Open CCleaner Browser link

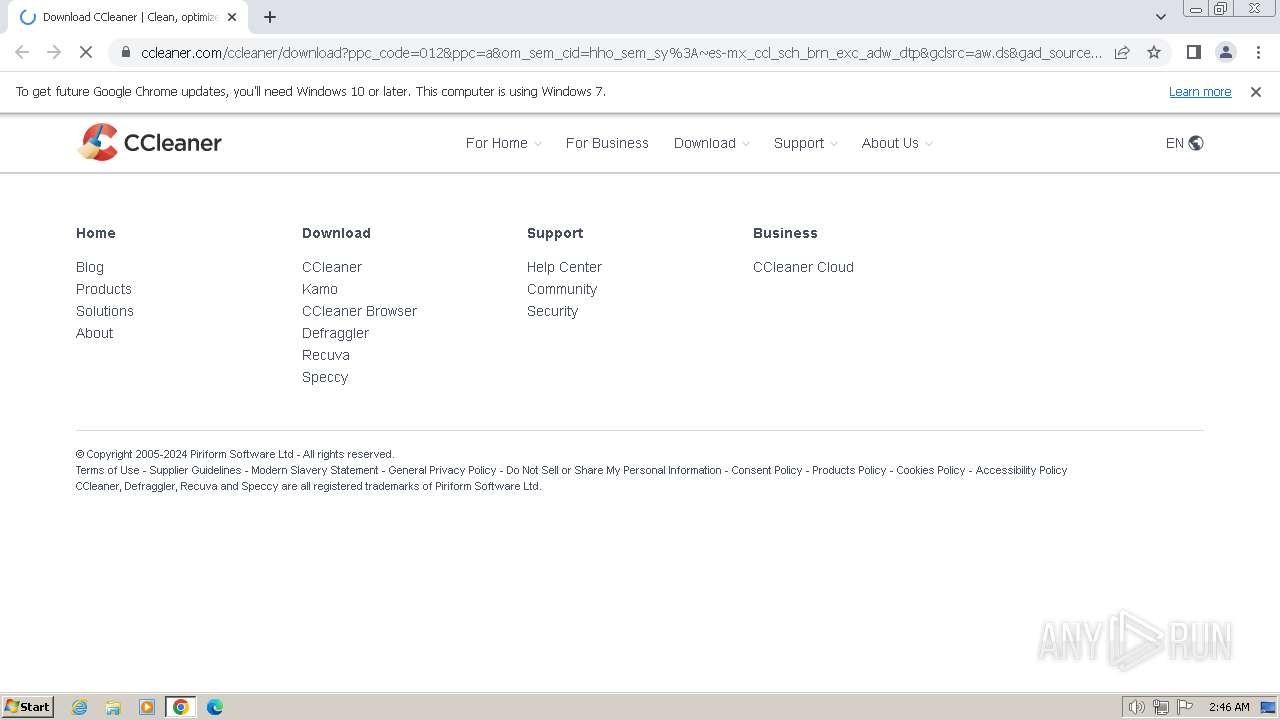(x=360, y=311)
